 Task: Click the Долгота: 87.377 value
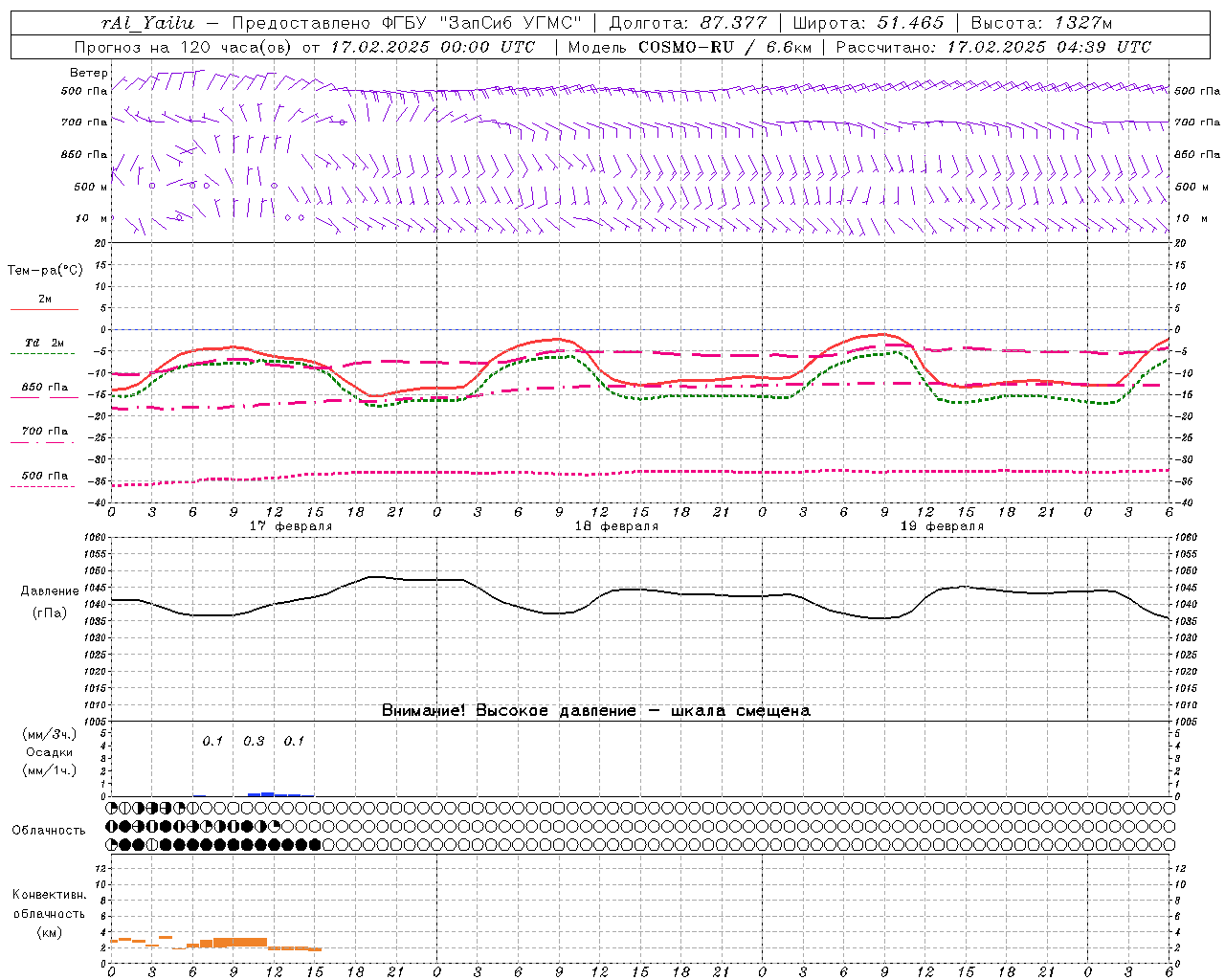(x=687, y=23)
